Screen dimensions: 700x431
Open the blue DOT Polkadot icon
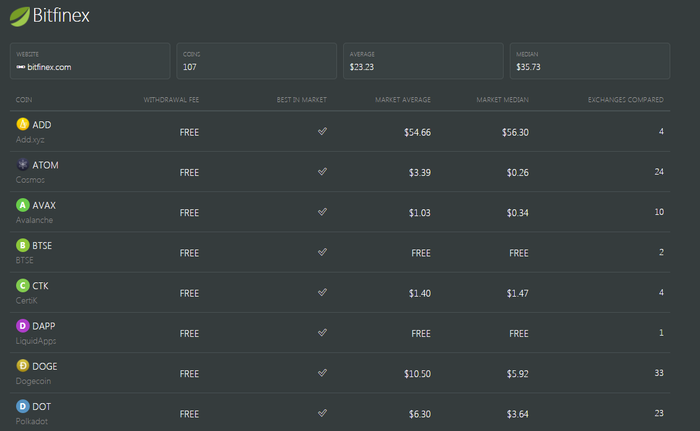pos(23,406)
